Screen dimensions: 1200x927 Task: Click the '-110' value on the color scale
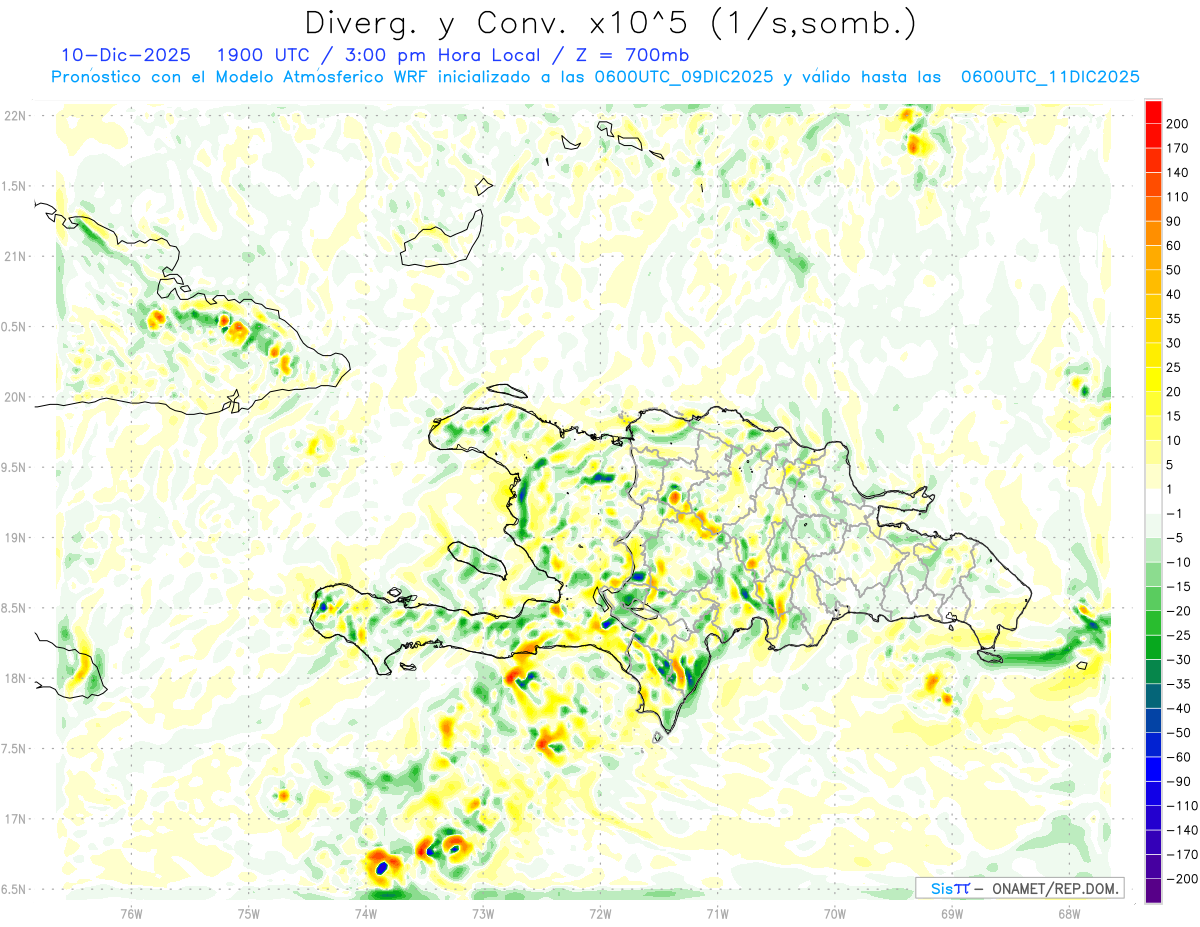1181,806
